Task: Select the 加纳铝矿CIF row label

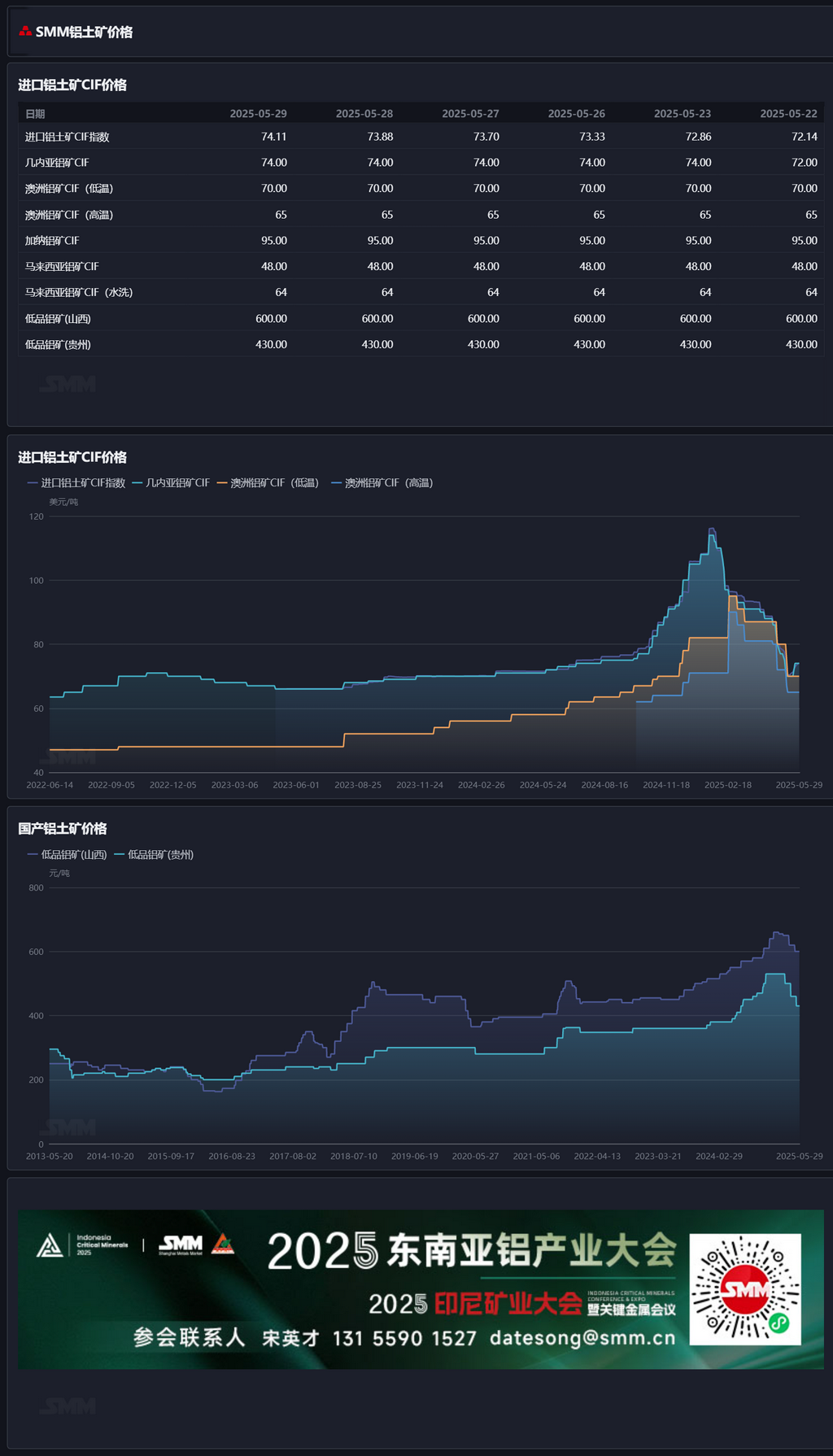Action: click(52, 241)
